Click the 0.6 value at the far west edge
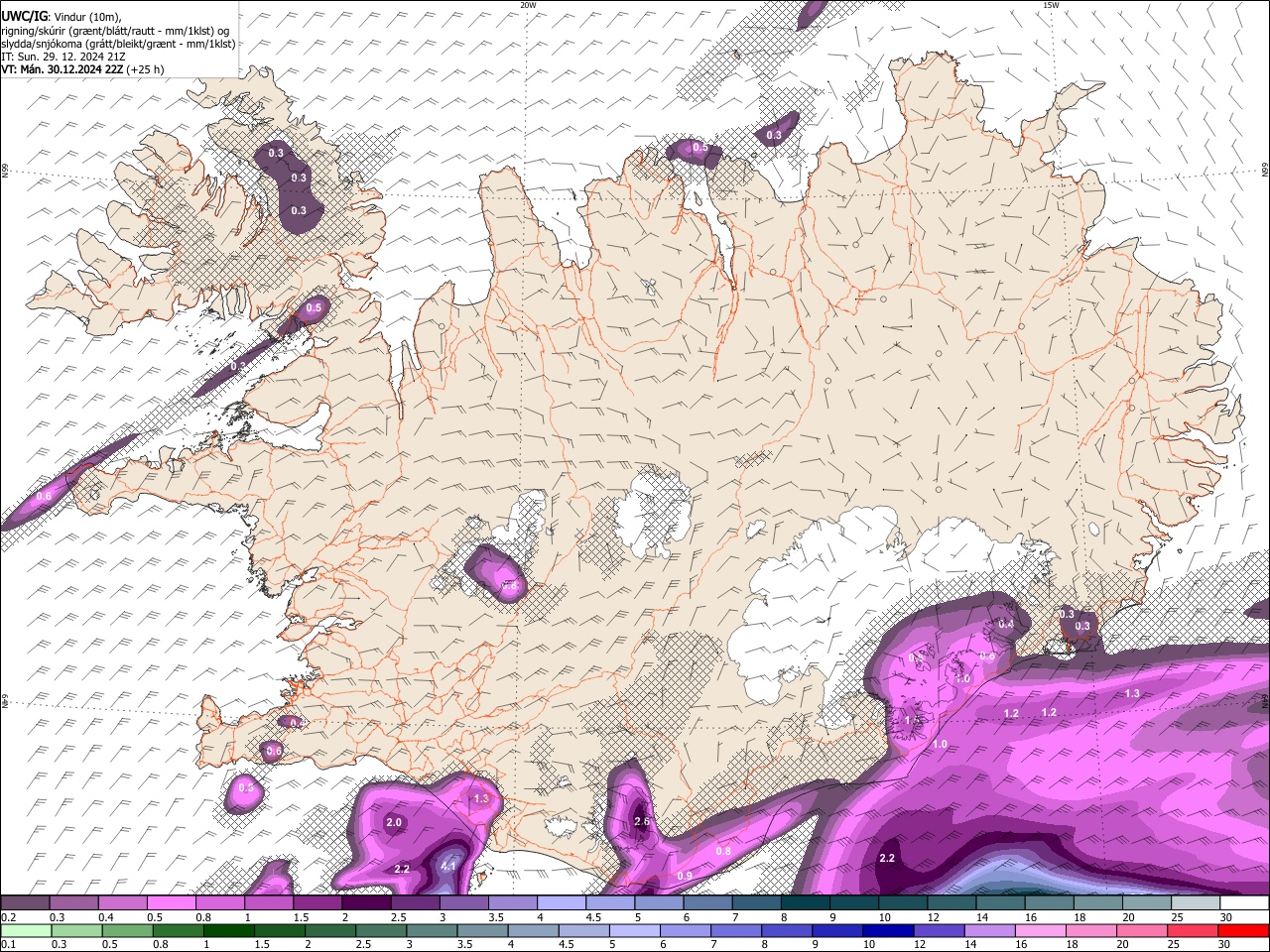This screenshot has width=1270, height=952. click(x=44, y=496)
